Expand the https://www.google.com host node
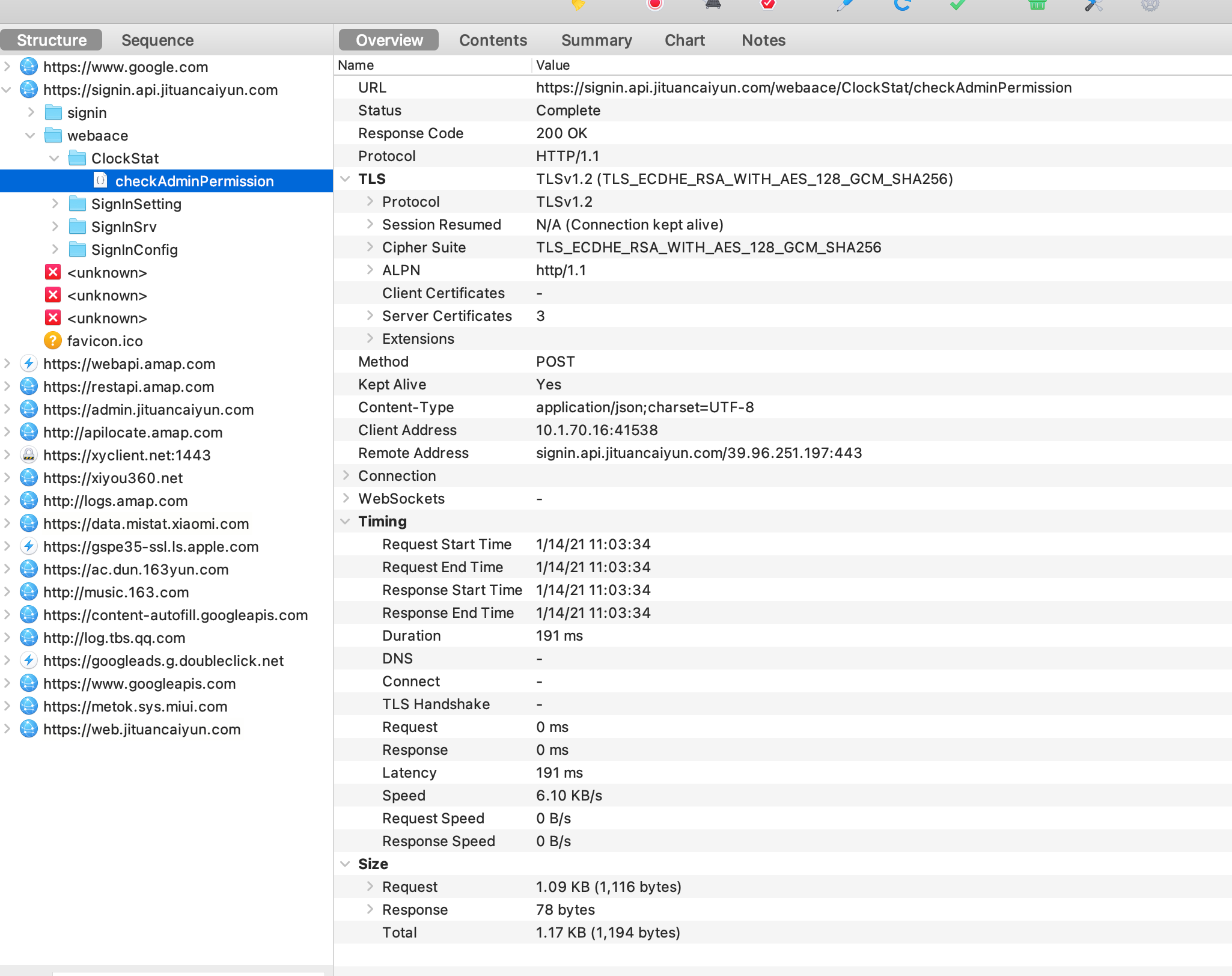The height and width of the screenshot is (976, 1232). 7,67
